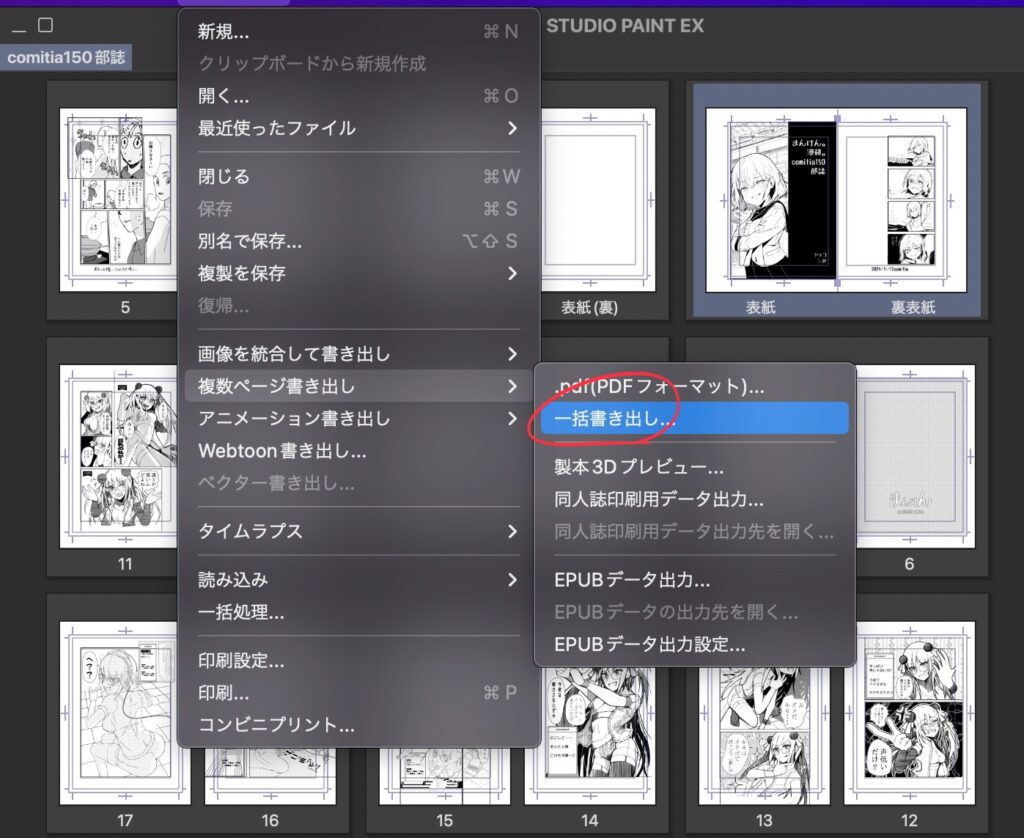
Task: Select page 15 thumbnail
Action: pos(445,776)
